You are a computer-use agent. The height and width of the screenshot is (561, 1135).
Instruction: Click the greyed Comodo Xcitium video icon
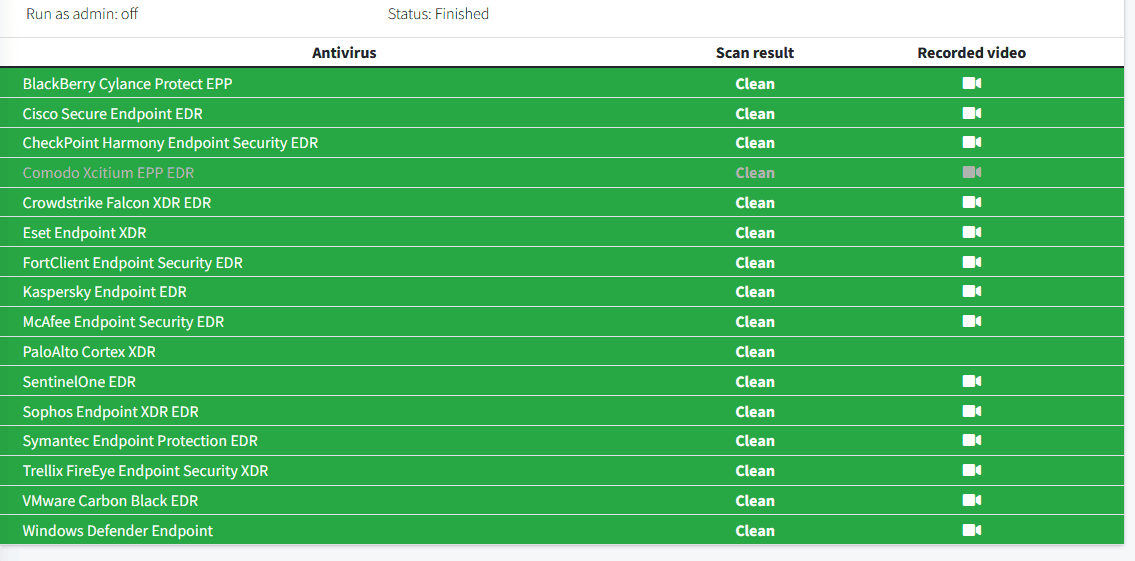(971, 173)
